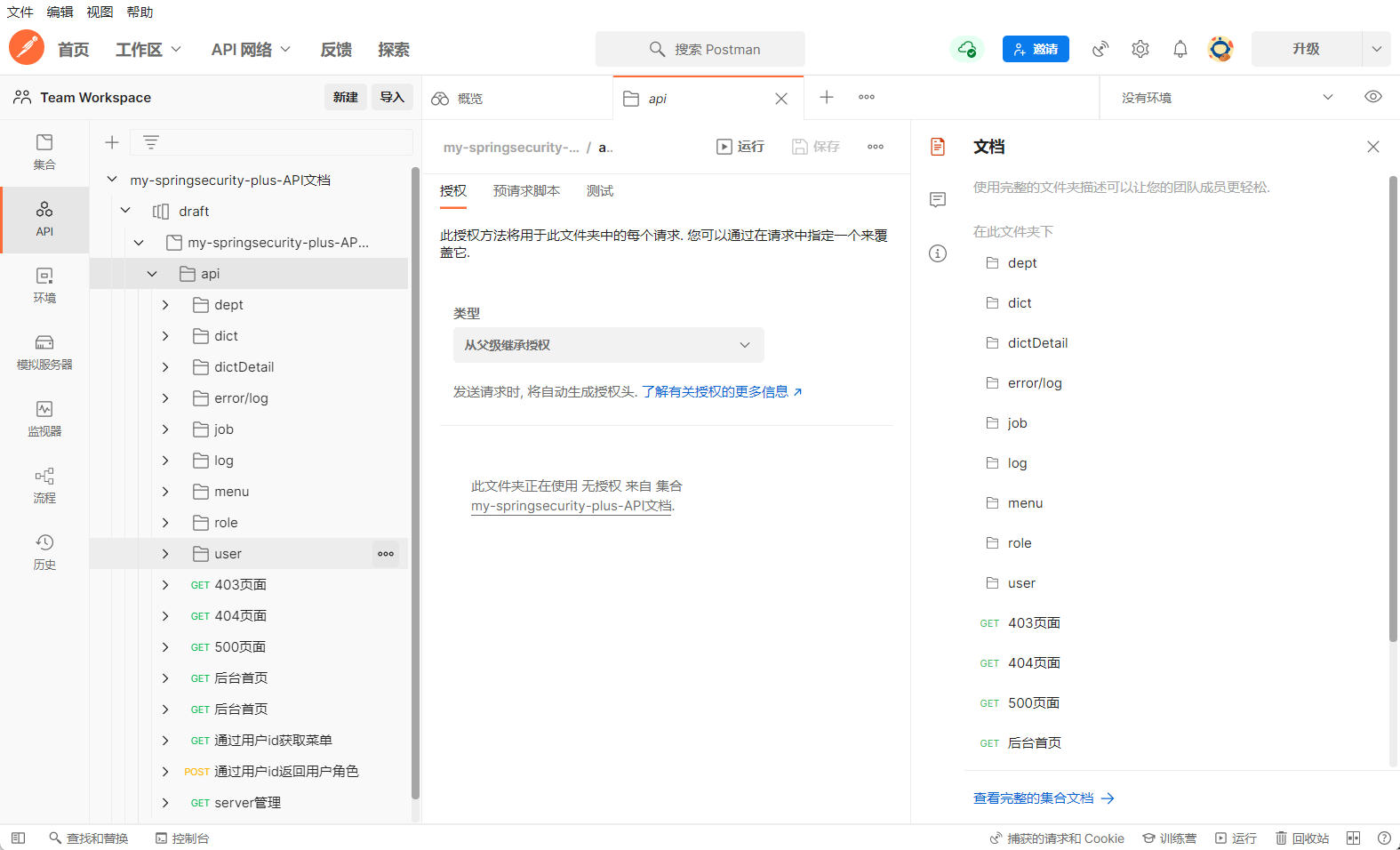Click the filter icon in sidebar search
Viewport: 1400px width, 850px height.
pyautogui.click(x=151, y=142)
